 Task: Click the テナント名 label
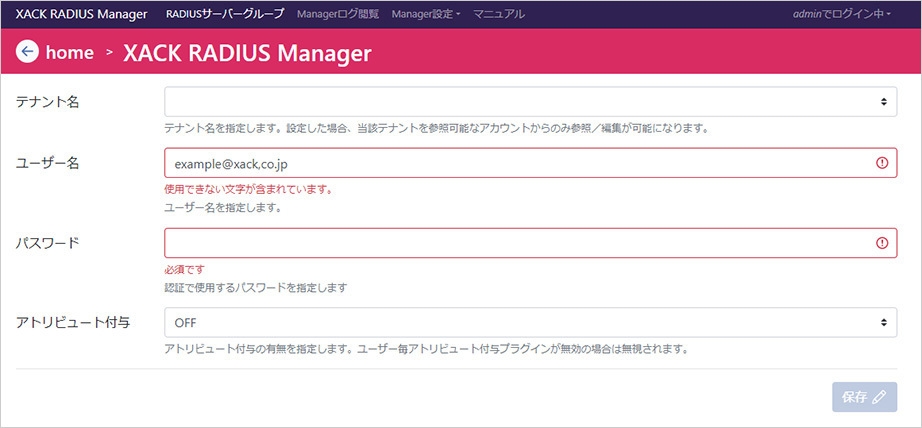(48, 102)
